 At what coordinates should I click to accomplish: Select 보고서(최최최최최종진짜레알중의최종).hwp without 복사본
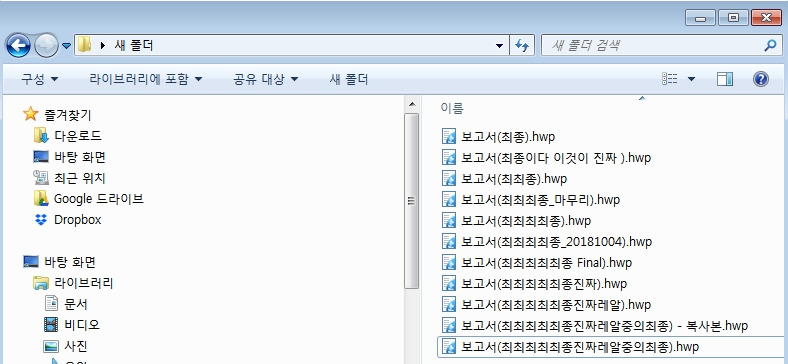click(x=580, y=347)
